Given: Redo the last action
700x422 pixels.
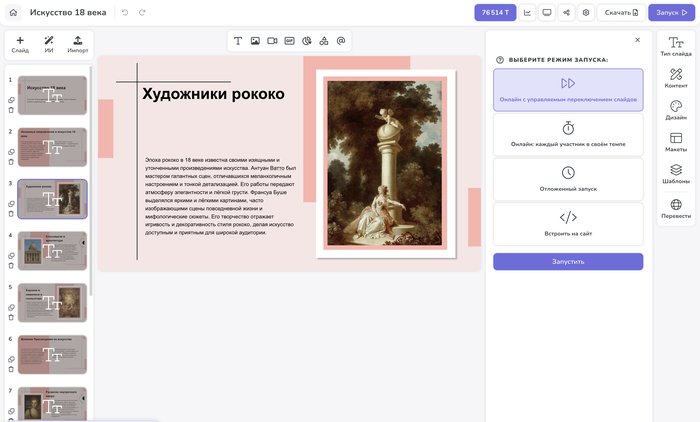Looking at the screenshot, I should pos(142,13).
